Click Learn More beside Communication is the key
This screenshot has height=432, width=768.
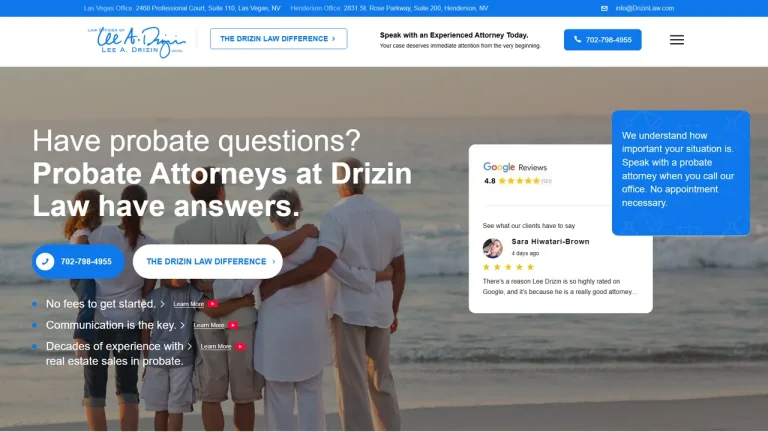(x=209, y=325)
